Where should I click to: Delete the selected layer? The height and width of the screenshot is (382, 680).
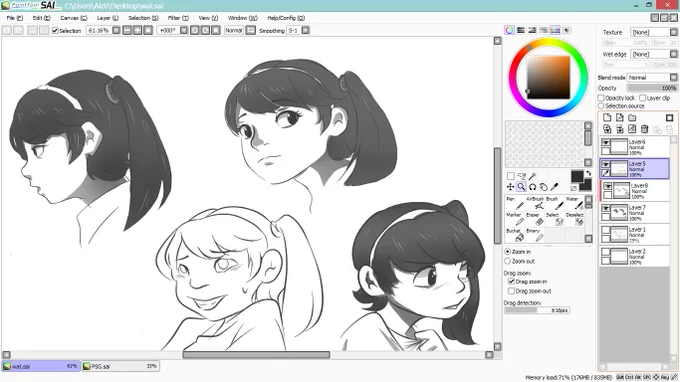click(x=644, y=129)
